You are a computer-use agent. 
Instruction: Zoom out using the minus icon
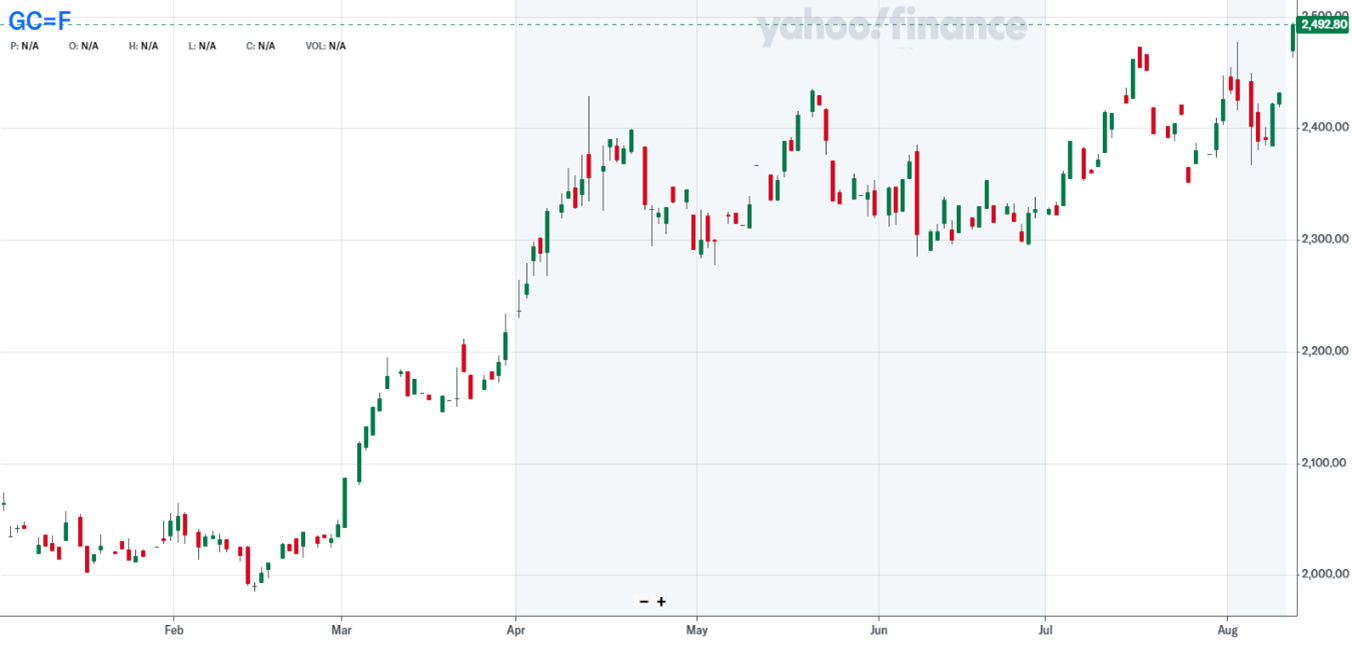[x=644, y=602]
